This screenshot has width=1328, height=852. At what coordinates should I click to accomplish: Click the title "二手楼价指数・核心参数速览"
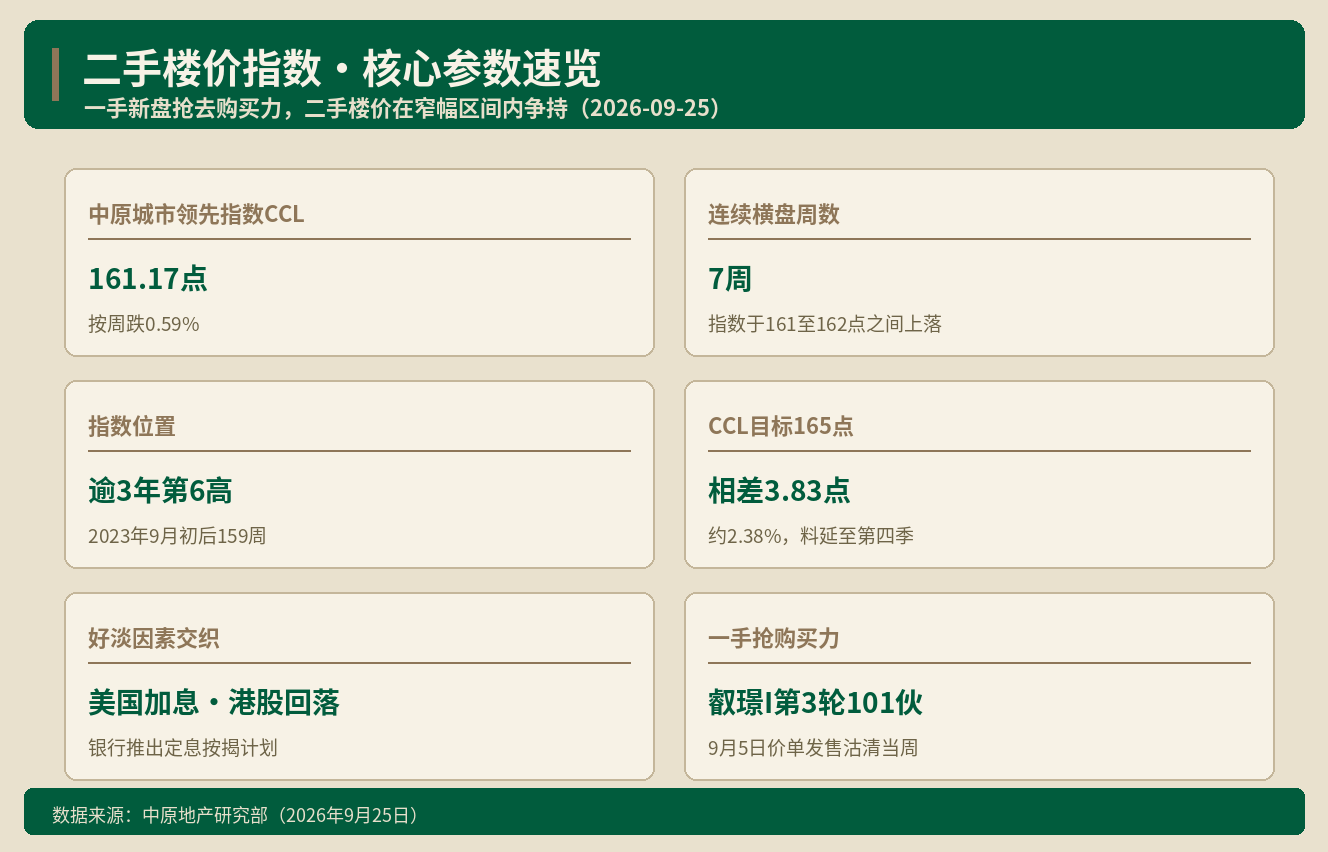[342, 70]
